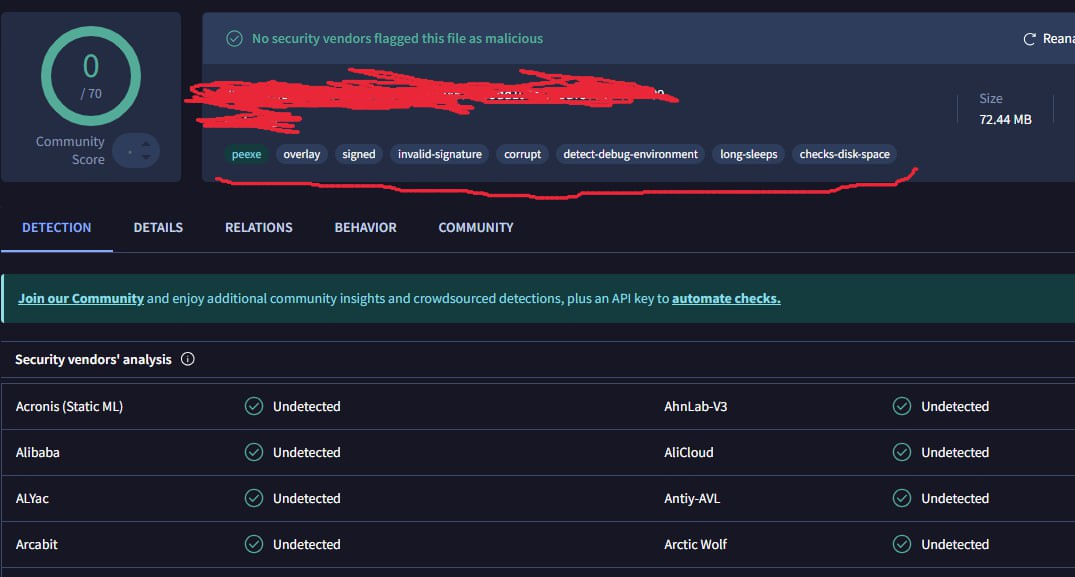Click the vendor name AliCloud
This screenshot has height=577, width=1075.
pyautogui.click(x=688, y=452)
